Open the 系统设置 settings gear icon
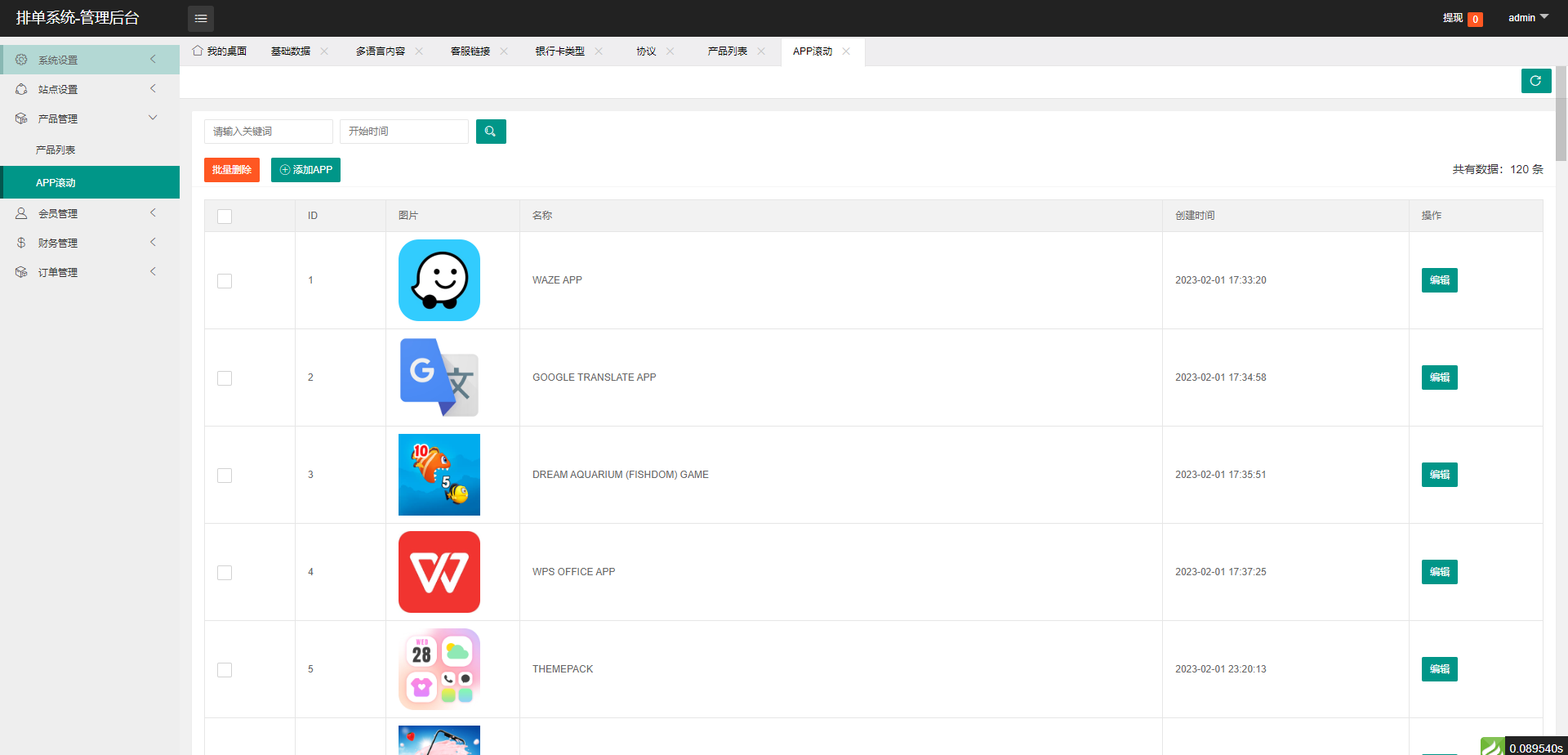This screenshot has width=1568, height=755. (21, 59)
